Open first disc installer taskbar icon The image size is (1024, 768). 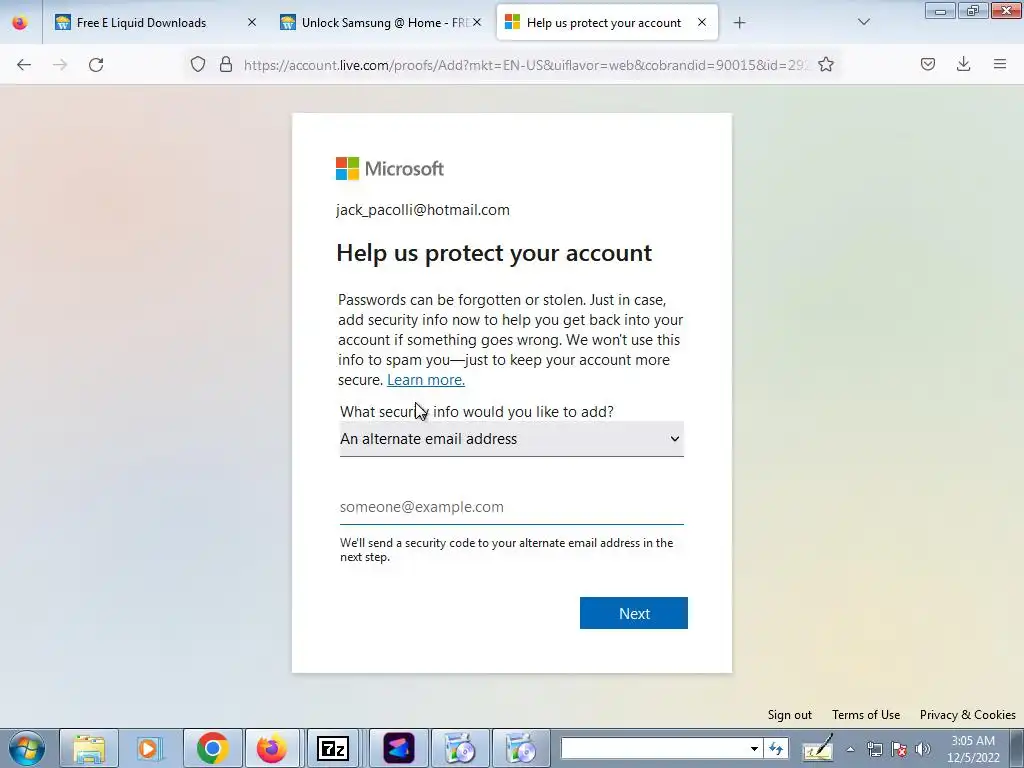(x=460, y=748)
